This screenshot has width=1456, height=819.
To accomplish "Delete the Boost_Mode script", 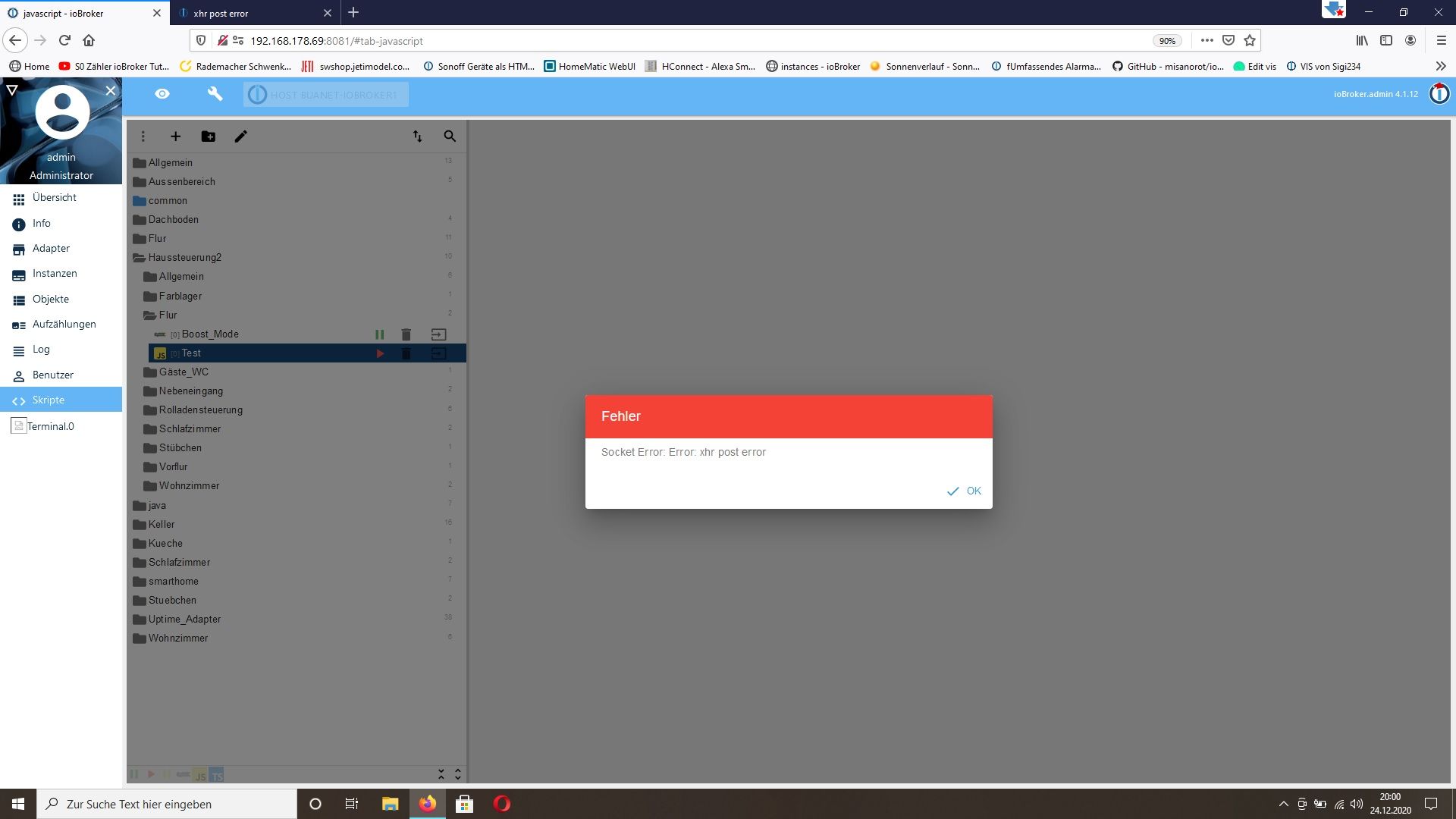I will [x=406, y=334].
